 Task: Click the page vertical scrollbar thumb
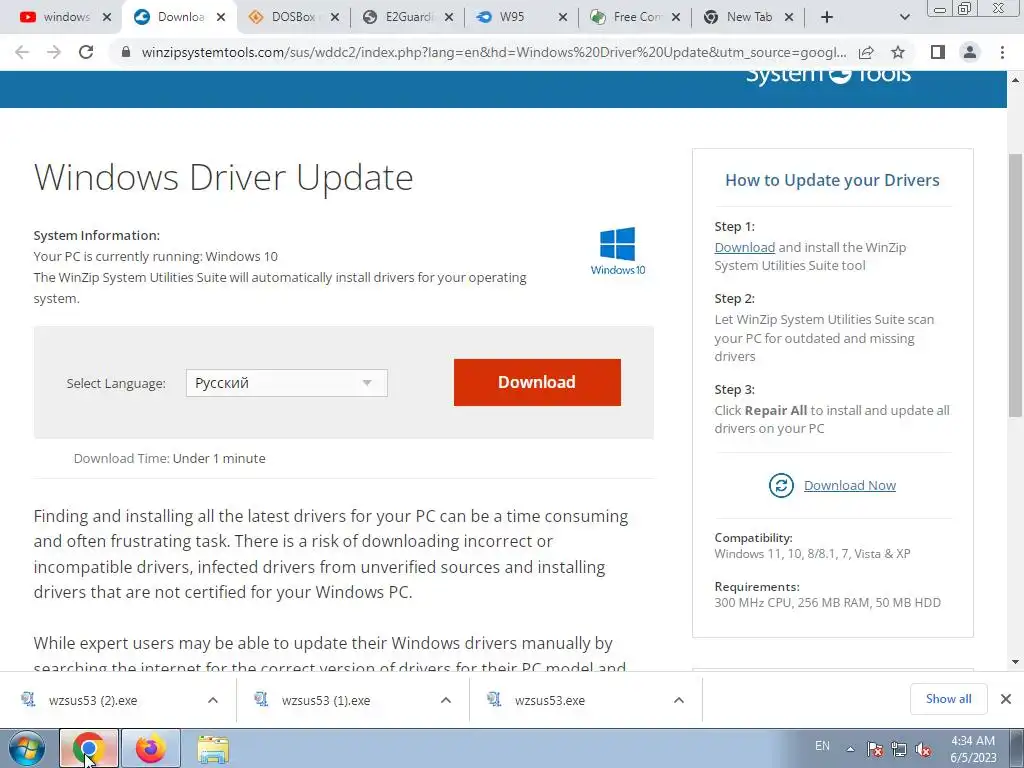[1015, 285]
